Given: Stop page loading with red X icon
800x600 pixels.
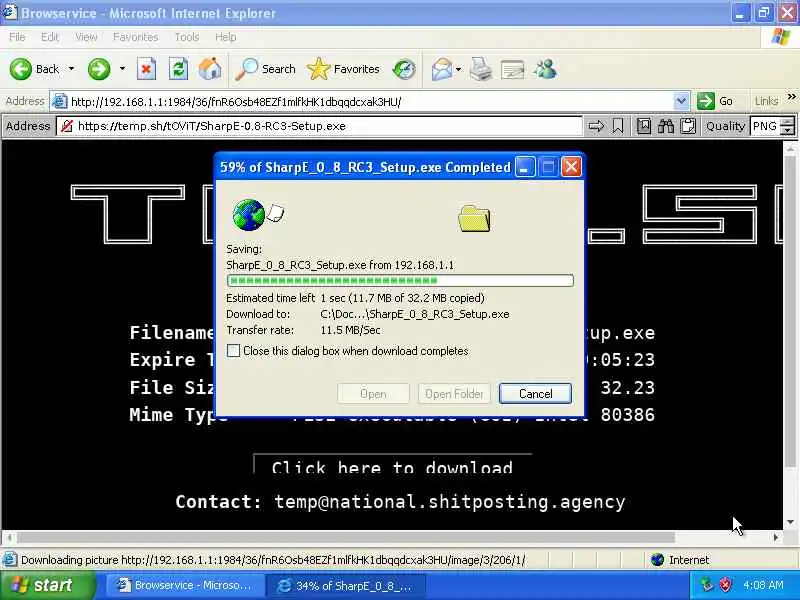Looking at the screenshot, I should pyautogui.click(x=146, y=69).
